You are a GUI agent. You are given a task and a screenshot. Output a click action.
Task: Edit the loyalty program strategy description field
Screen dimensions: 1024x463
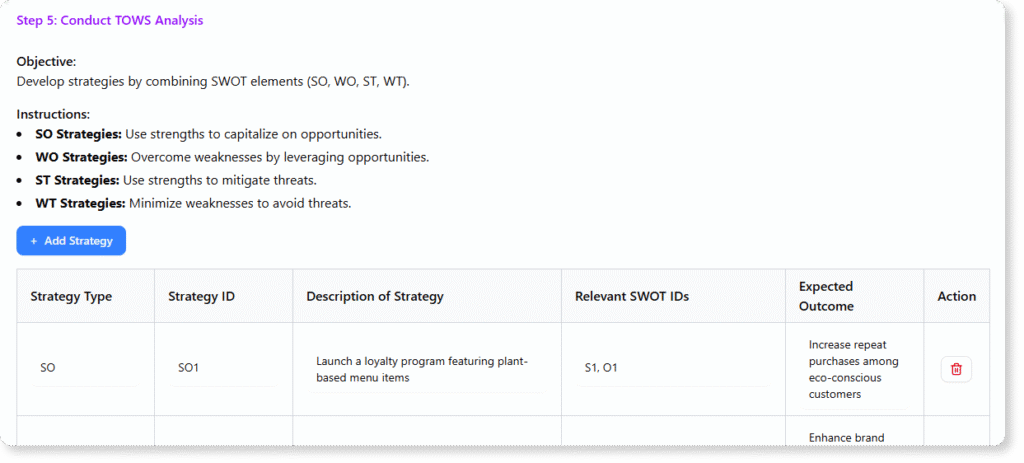pos(427,370)
